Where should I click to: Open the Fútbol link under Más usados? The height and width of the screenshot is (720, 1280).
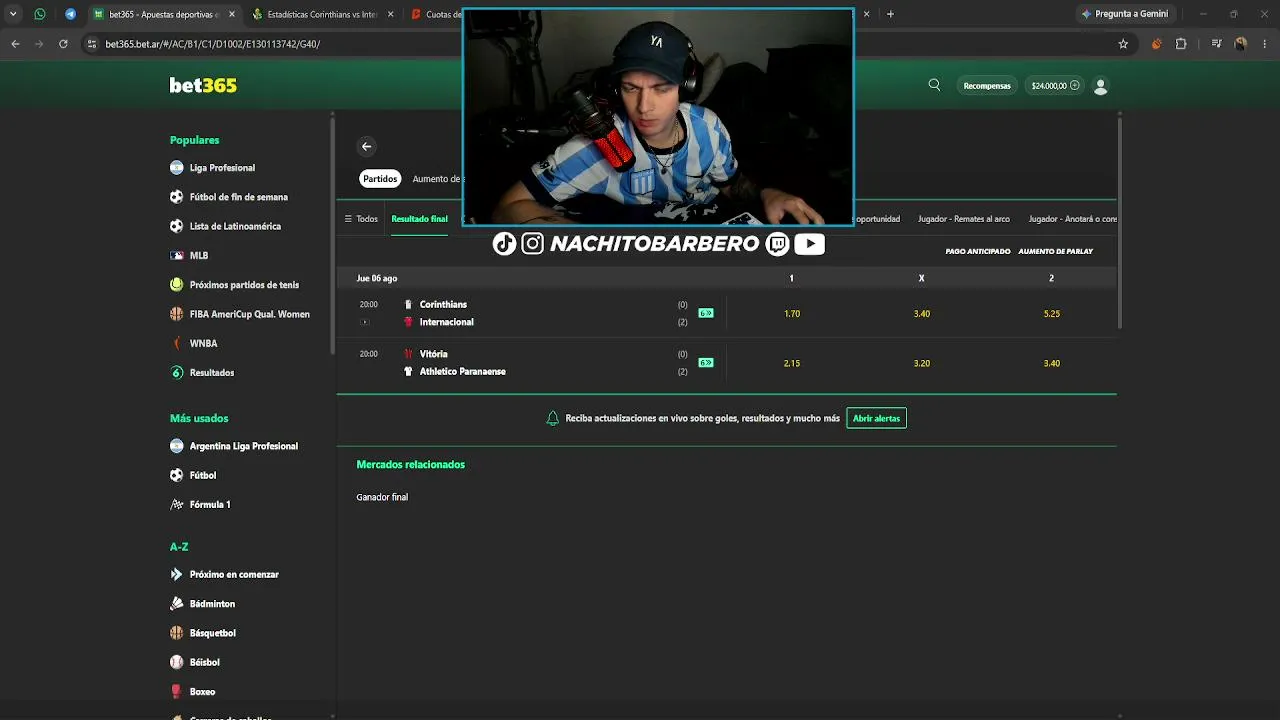click(203, 475)
